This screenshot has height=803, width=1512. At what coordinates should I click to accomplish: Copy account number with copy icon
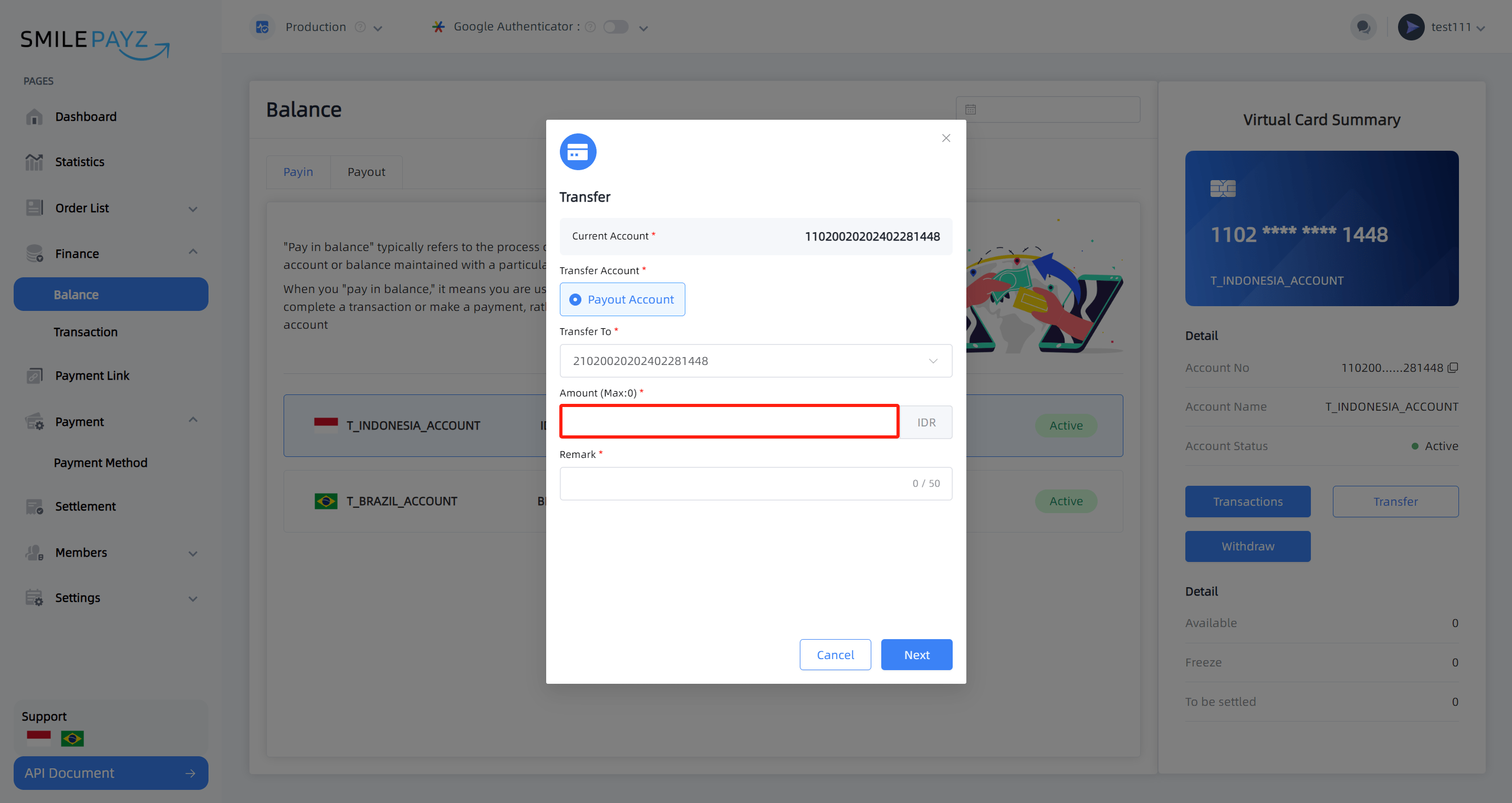[1453, 368]
